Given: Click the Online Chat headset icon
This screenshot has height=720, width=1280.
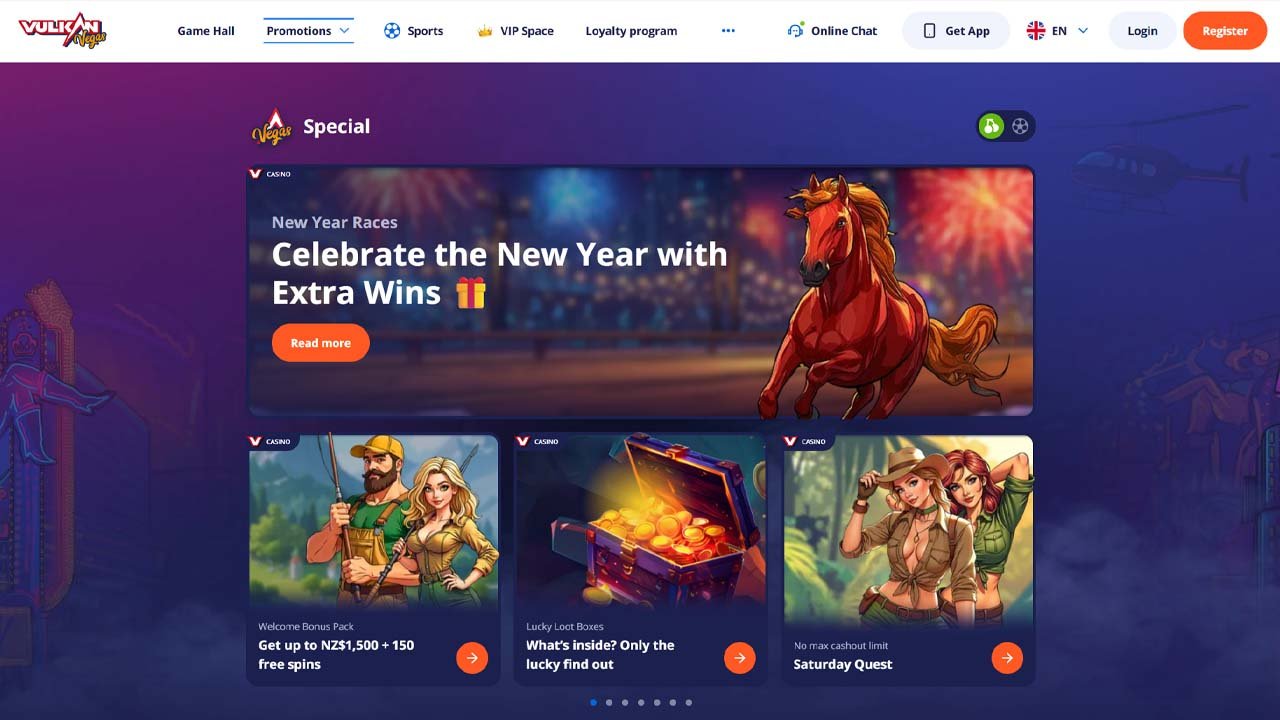Looking at the screenshot, I should (796, 31).
